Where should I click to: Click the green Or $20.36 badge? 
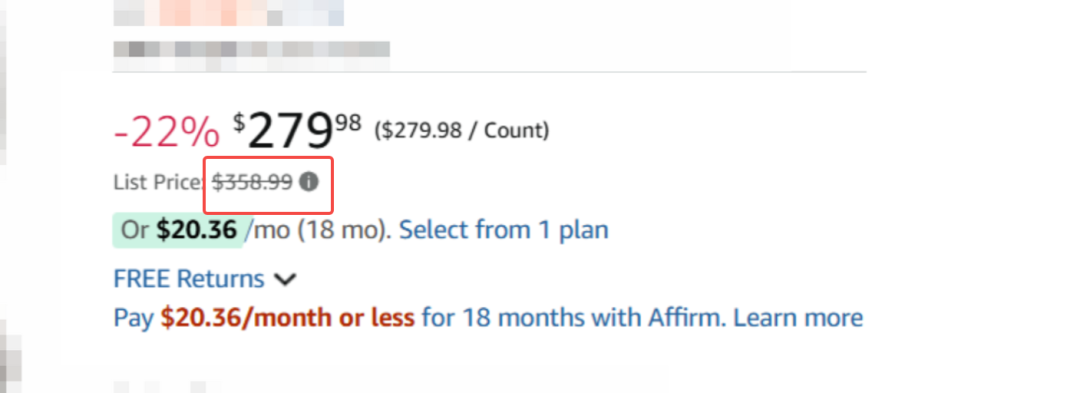click(x=179, y=231)
